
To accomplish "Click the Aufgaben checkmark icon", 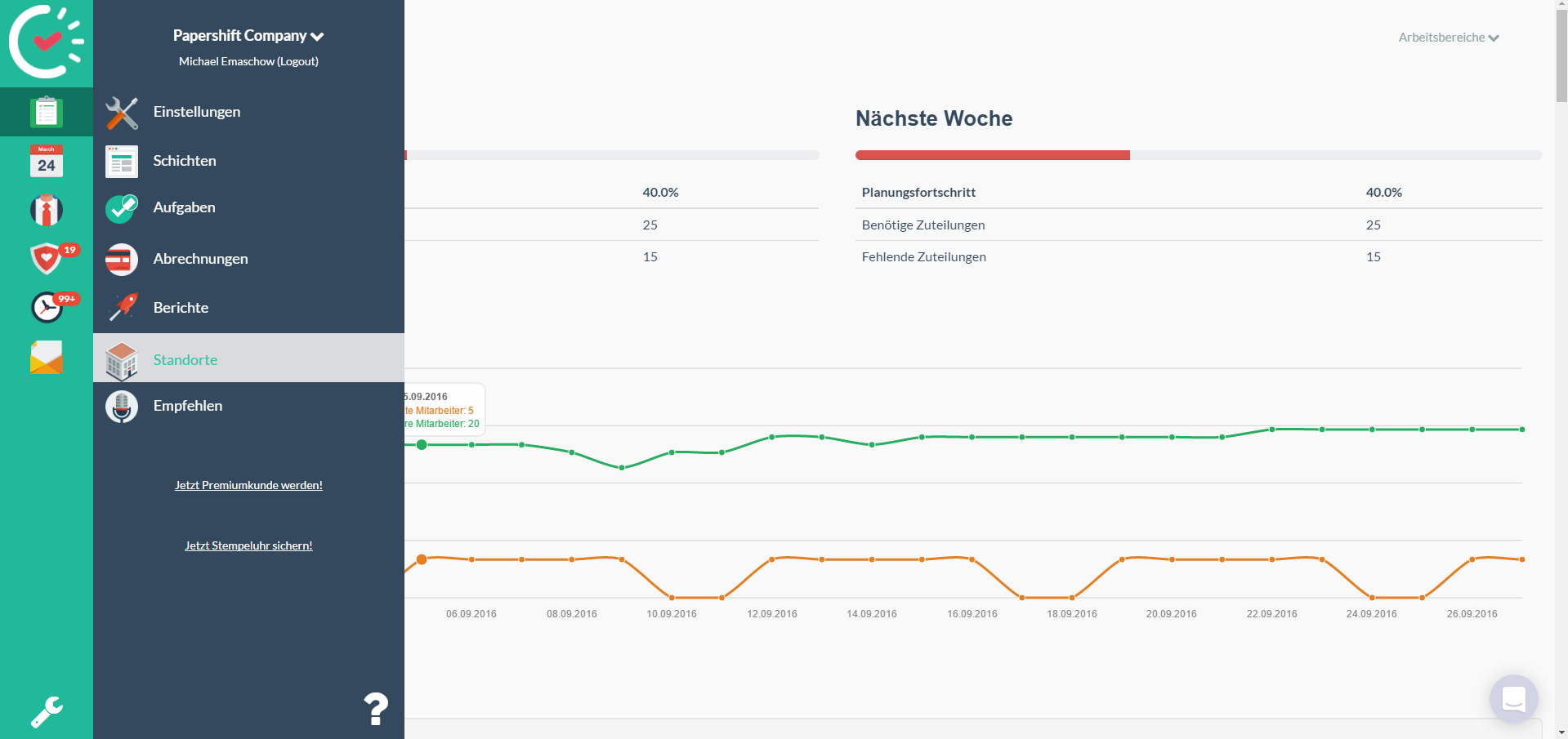I will [x=122, y=208].
